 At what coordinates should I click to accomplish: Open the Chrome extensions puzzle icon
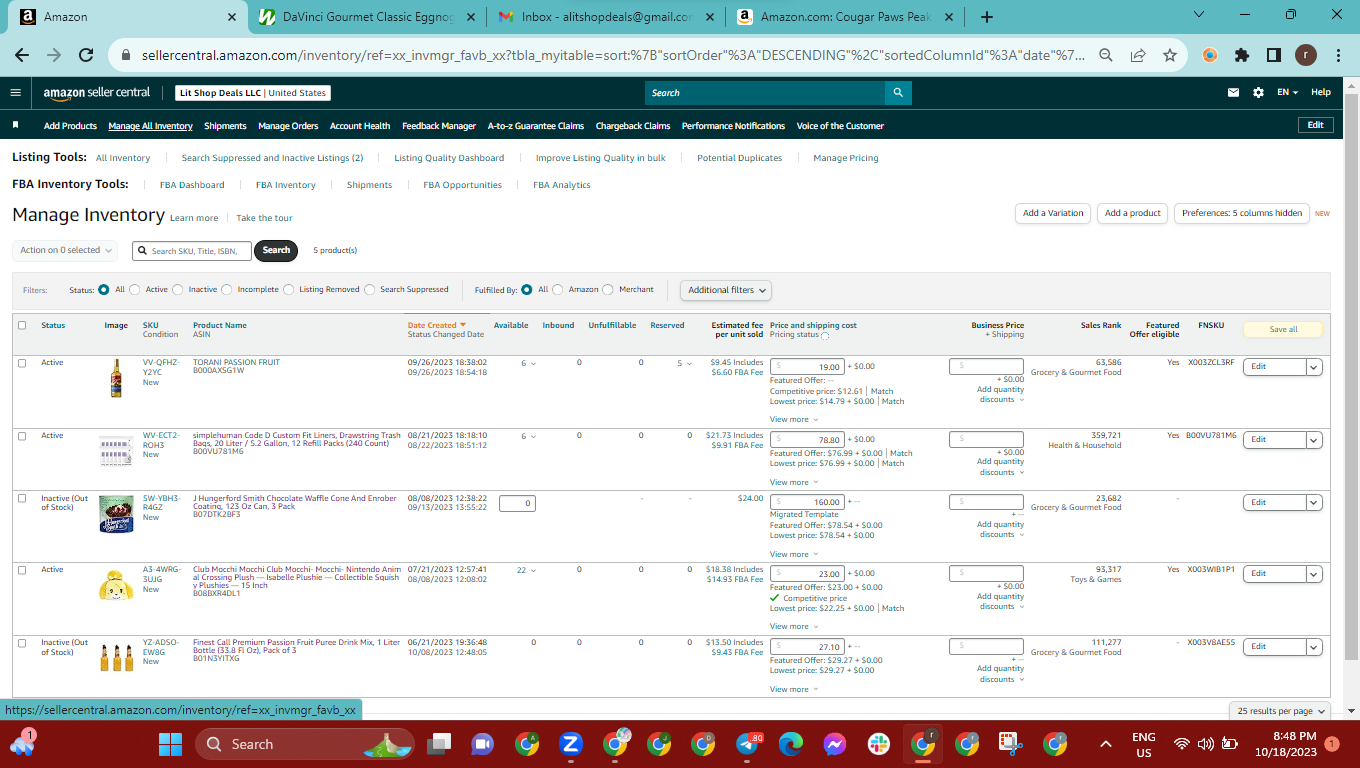(x=1242, y=56)
